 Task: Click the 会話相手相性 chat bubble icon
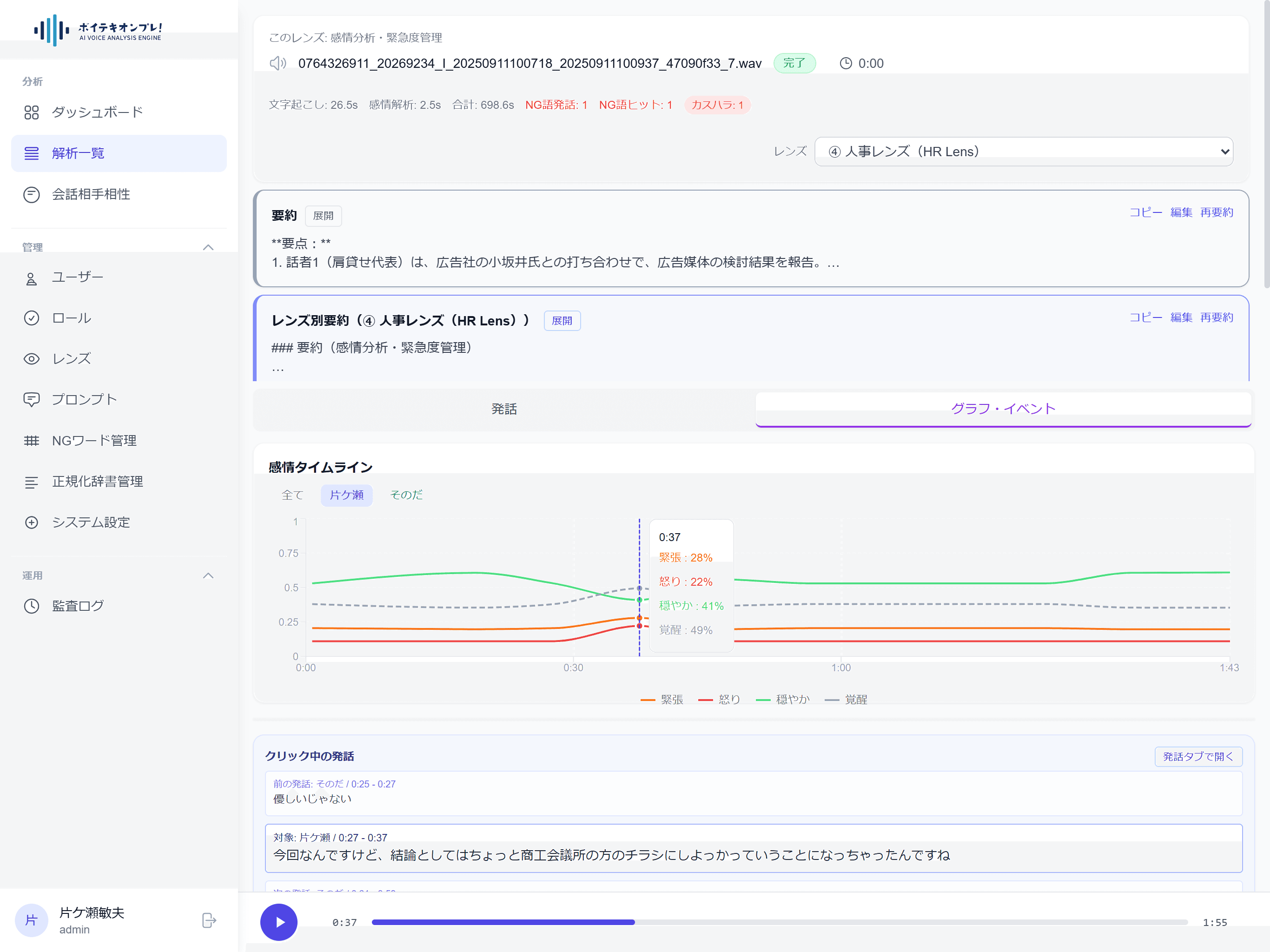click(32, 195)
